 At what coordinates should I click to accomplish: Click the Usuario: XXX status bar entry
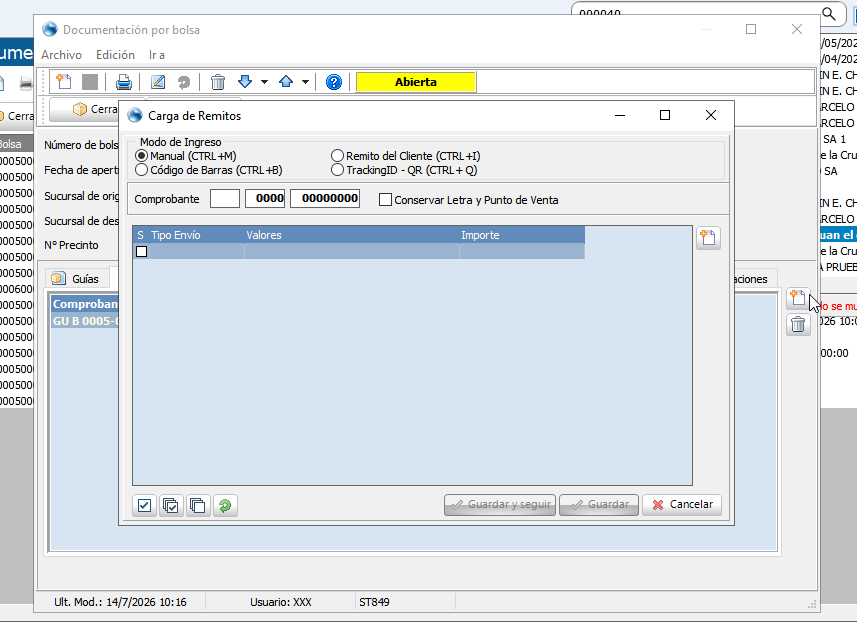point(281,602)
